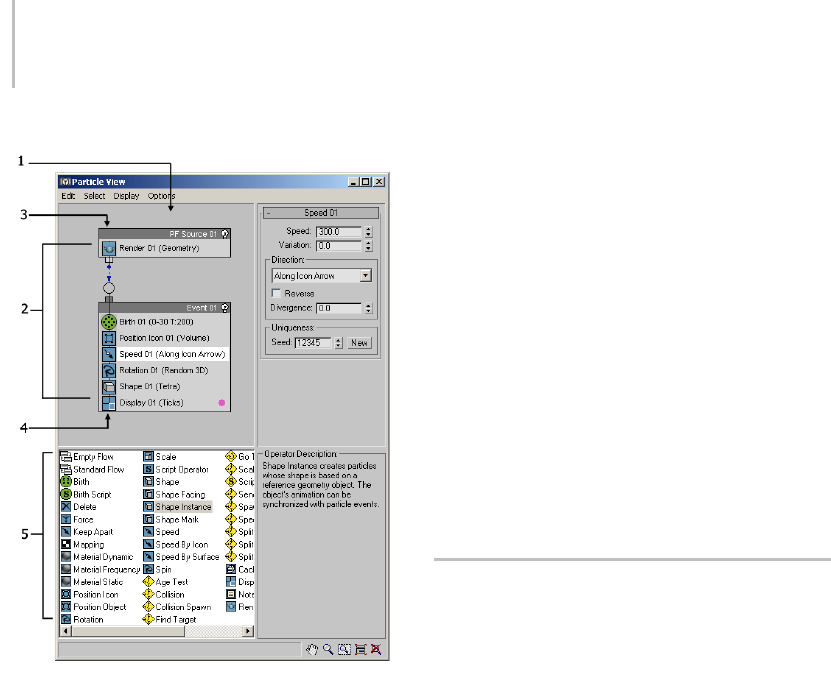Toggle Event 01 lightbulb on/off
Viewport: 831px width, 673px height.
[x=225, y=307]
